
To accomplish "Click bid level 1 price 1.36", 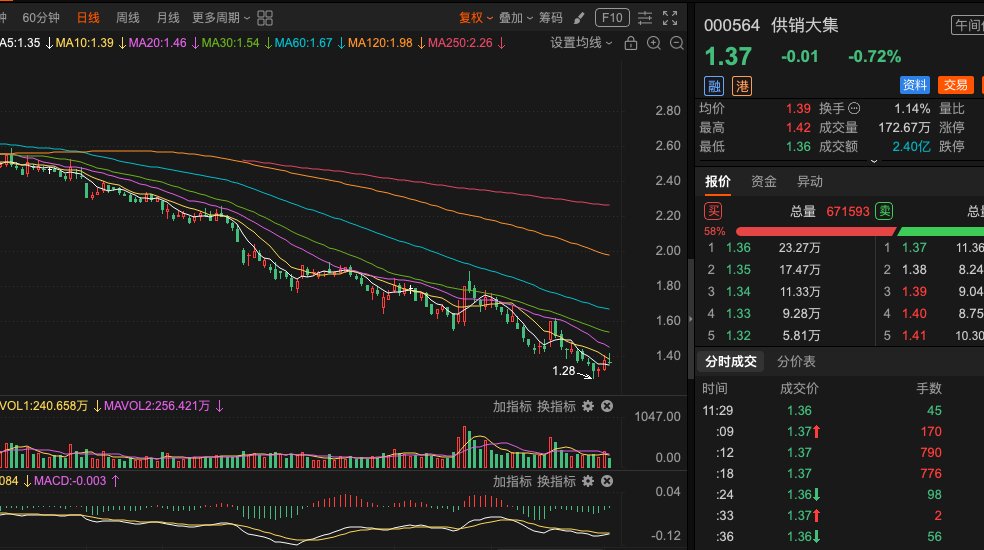I will 738,247.
